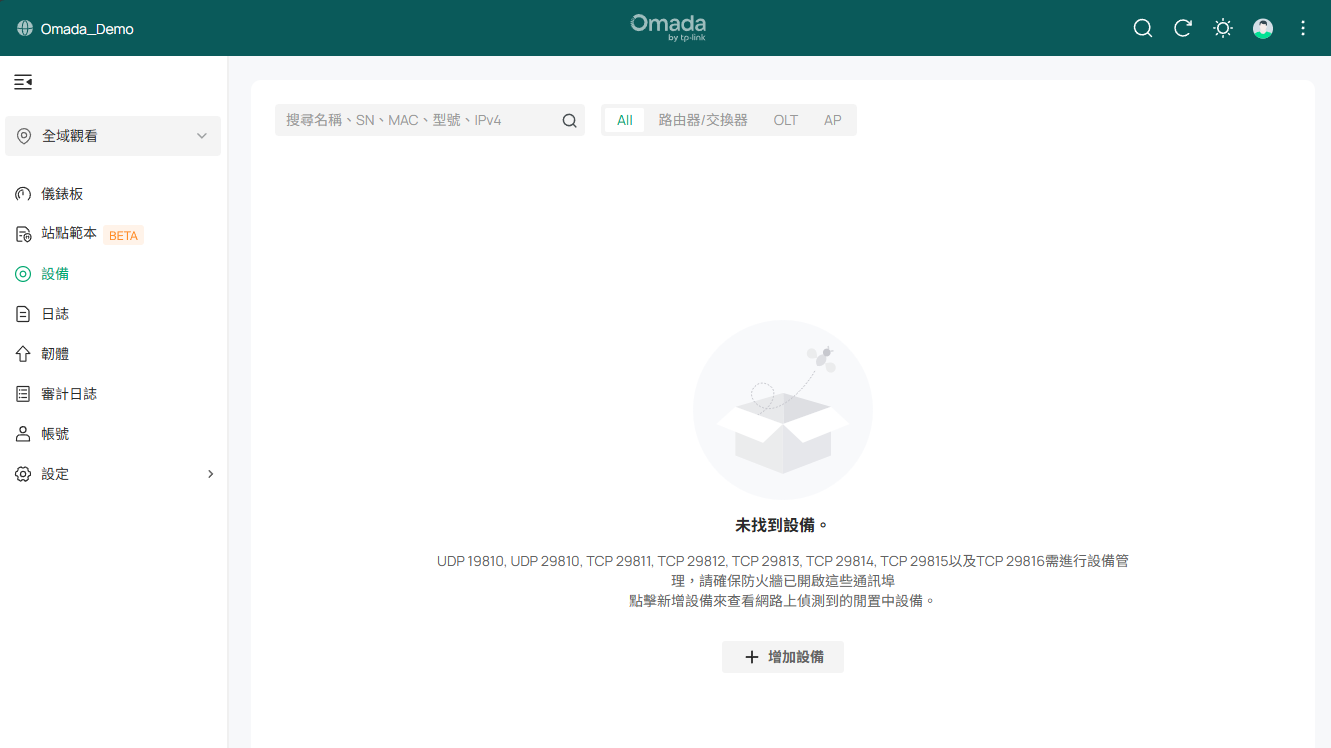
Task: Click the 審計日誌 list icon
Action: click(x=23, y=394)
